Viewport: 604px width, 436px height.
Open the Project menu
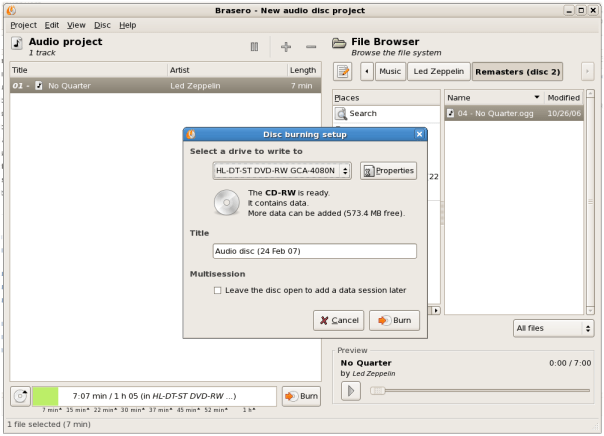[x=23, y=24]
